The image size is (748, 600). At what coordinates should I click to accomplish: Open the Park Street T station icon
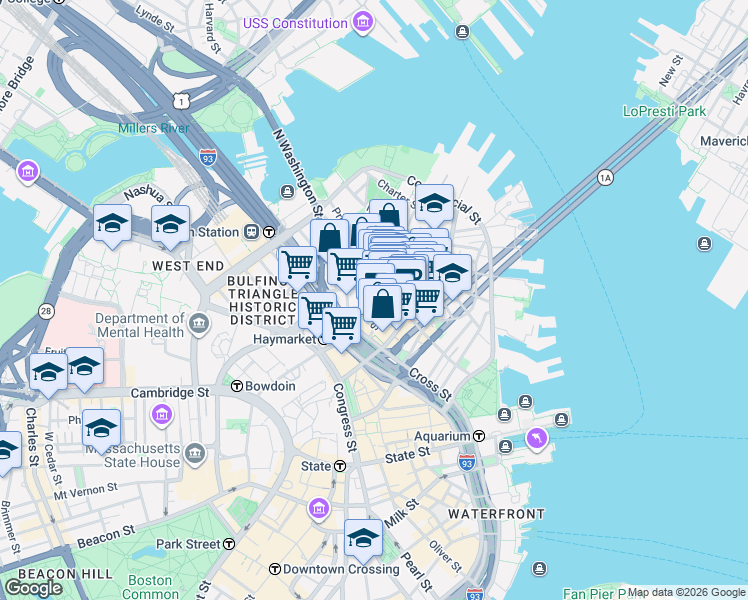[229, 544]
